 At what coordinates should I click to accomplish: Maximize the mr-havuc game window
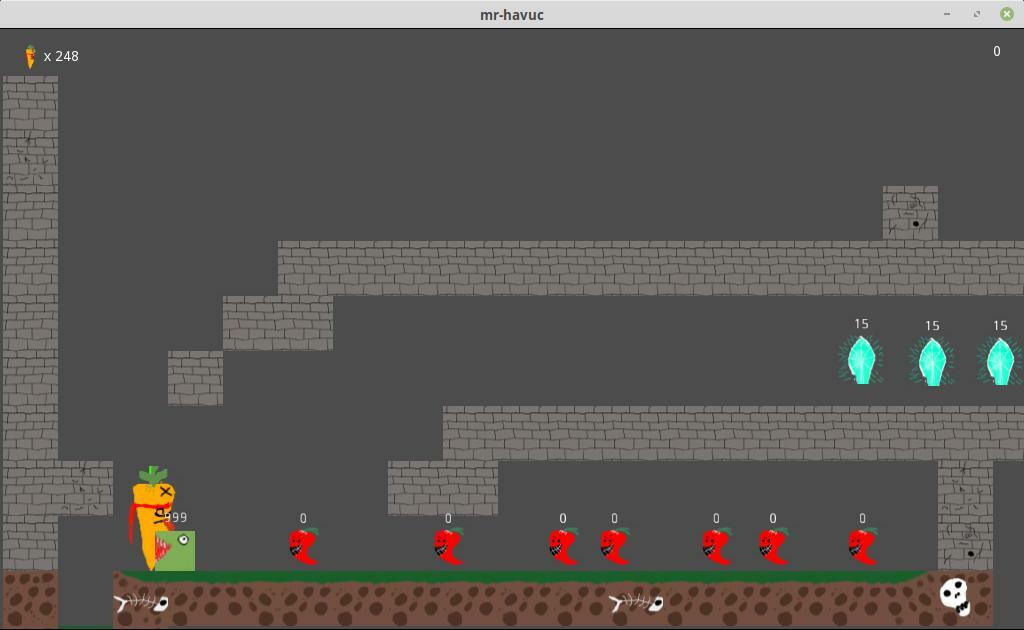click(x=977, y=14)
